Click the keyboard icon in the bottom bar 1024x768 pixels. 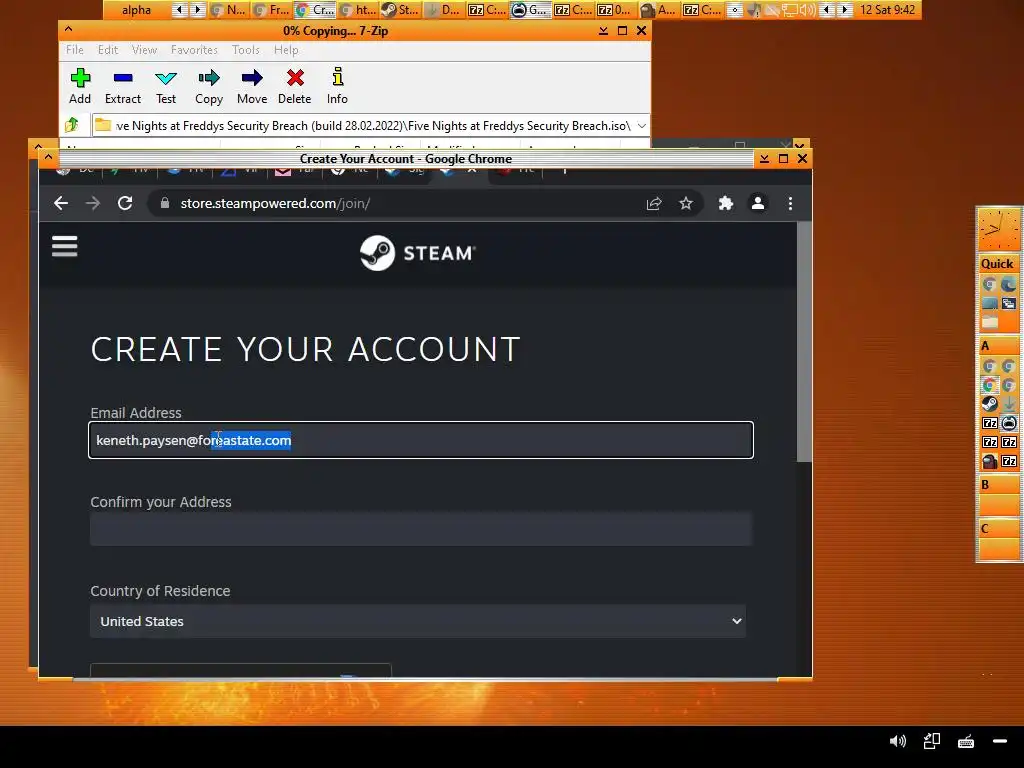pos(966,741)
